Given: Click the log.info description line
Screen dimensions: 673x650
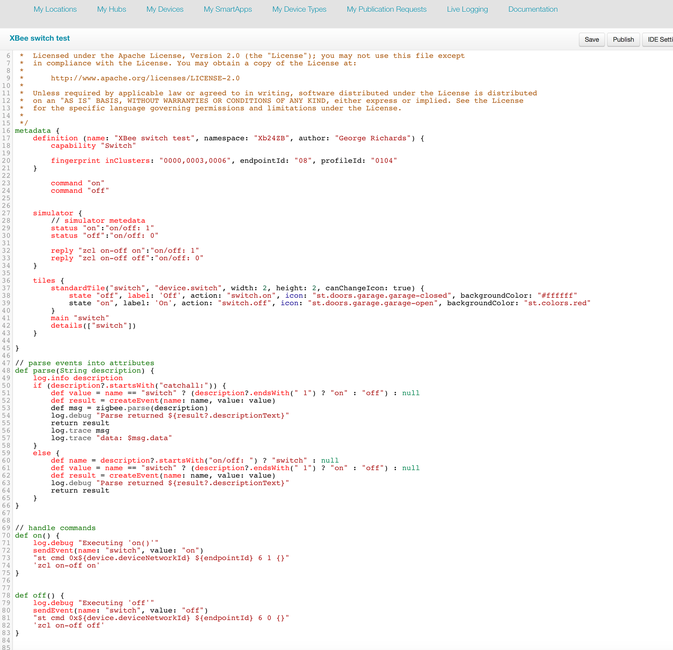Looking at the screenshot, I should tap(78, 378).
